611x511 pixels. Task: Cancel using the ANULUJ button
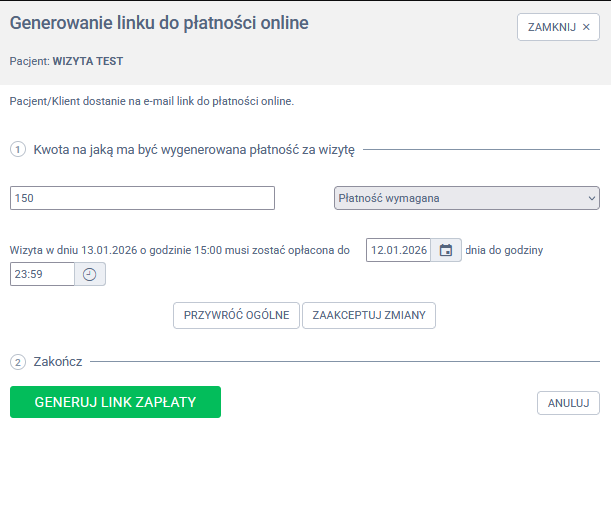pos(568,403)
